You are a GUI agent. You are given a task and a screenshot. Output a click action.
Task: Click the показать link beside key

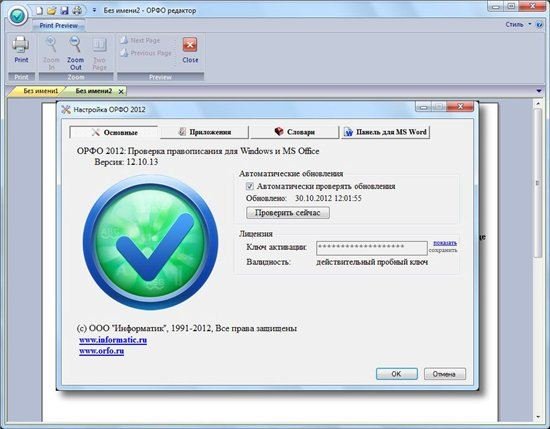coord(445,243)
